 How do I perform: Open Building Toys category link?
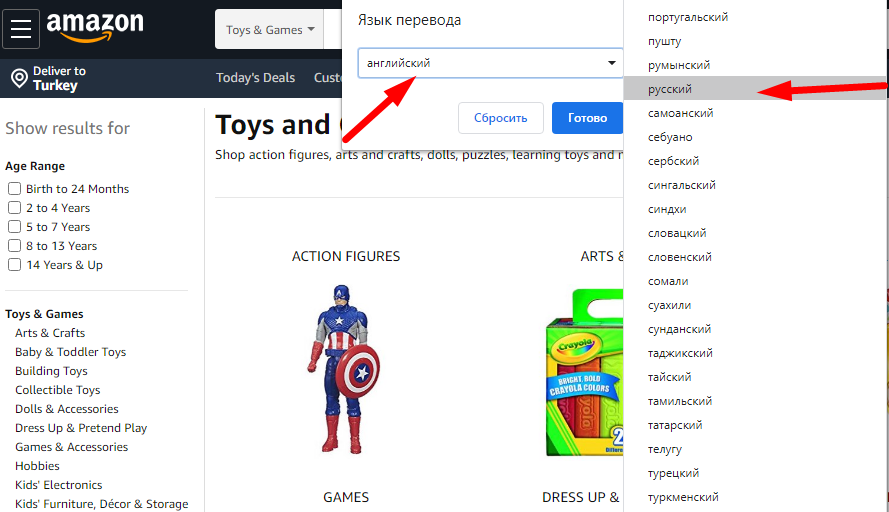[51, 371]
